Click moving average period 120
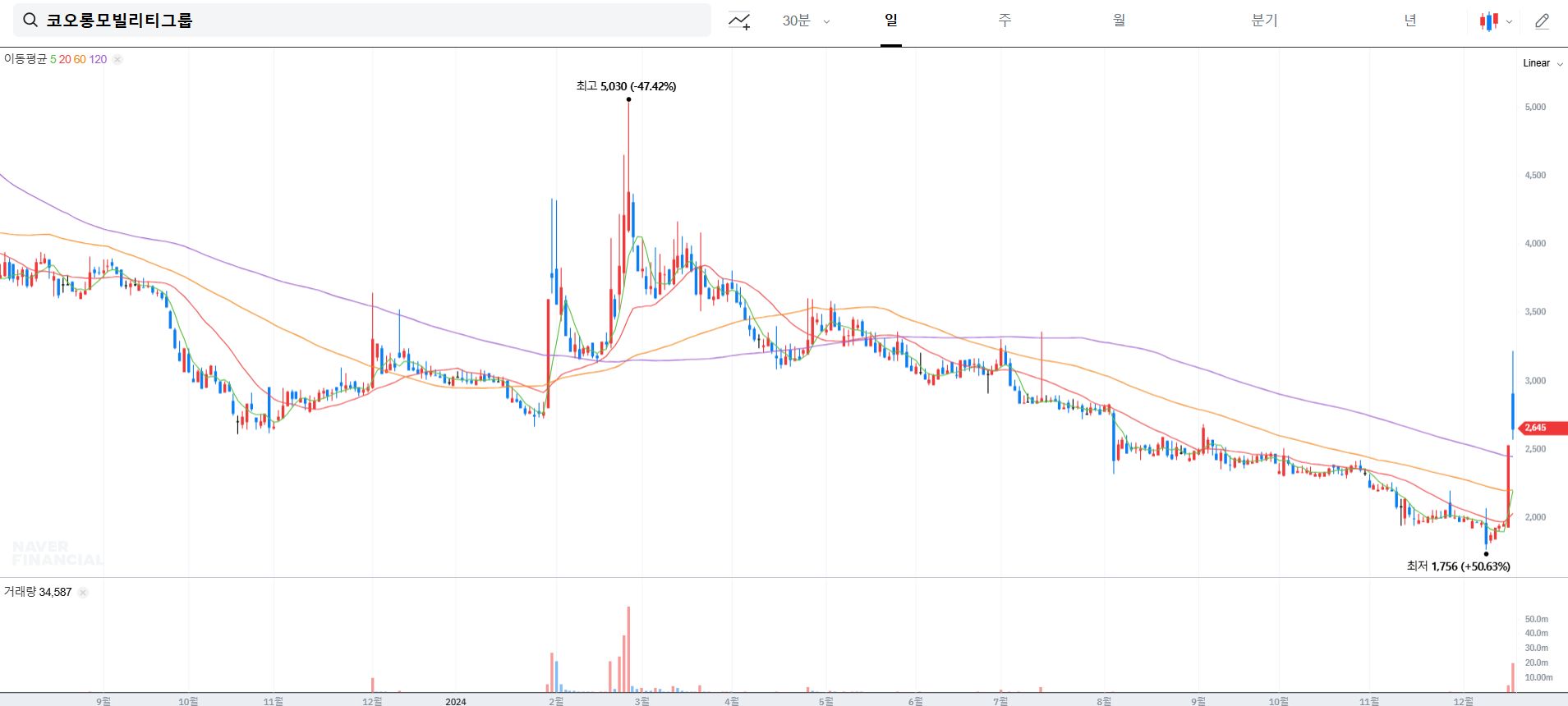 (x=98, y=59)
